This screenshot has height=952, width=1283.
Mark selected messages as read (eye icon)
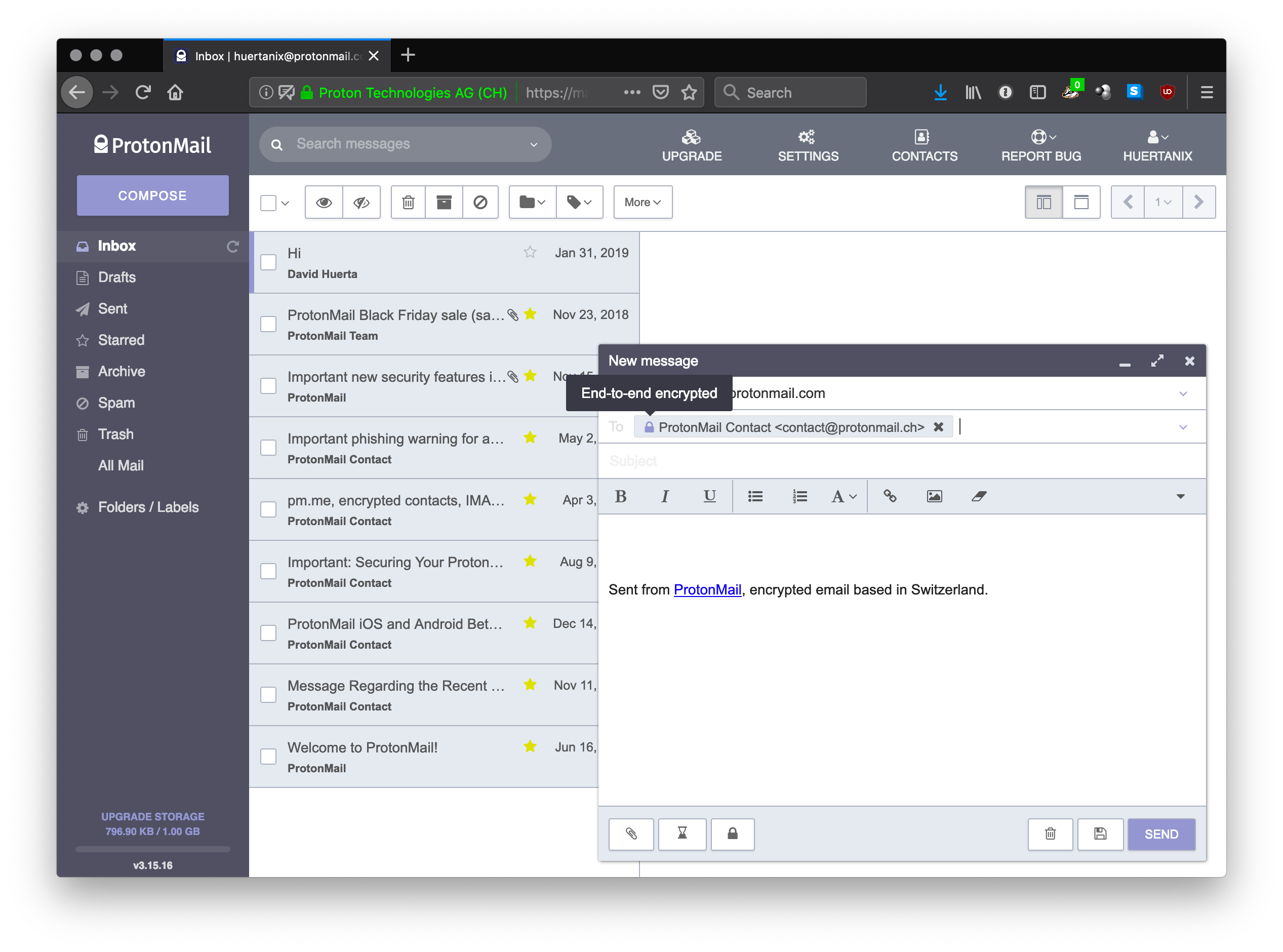coord(325,202)
